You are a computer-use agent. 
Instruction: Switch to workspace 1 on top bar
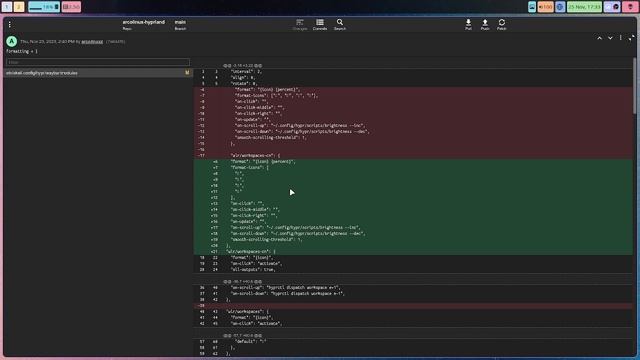click(x=7, y=7)
